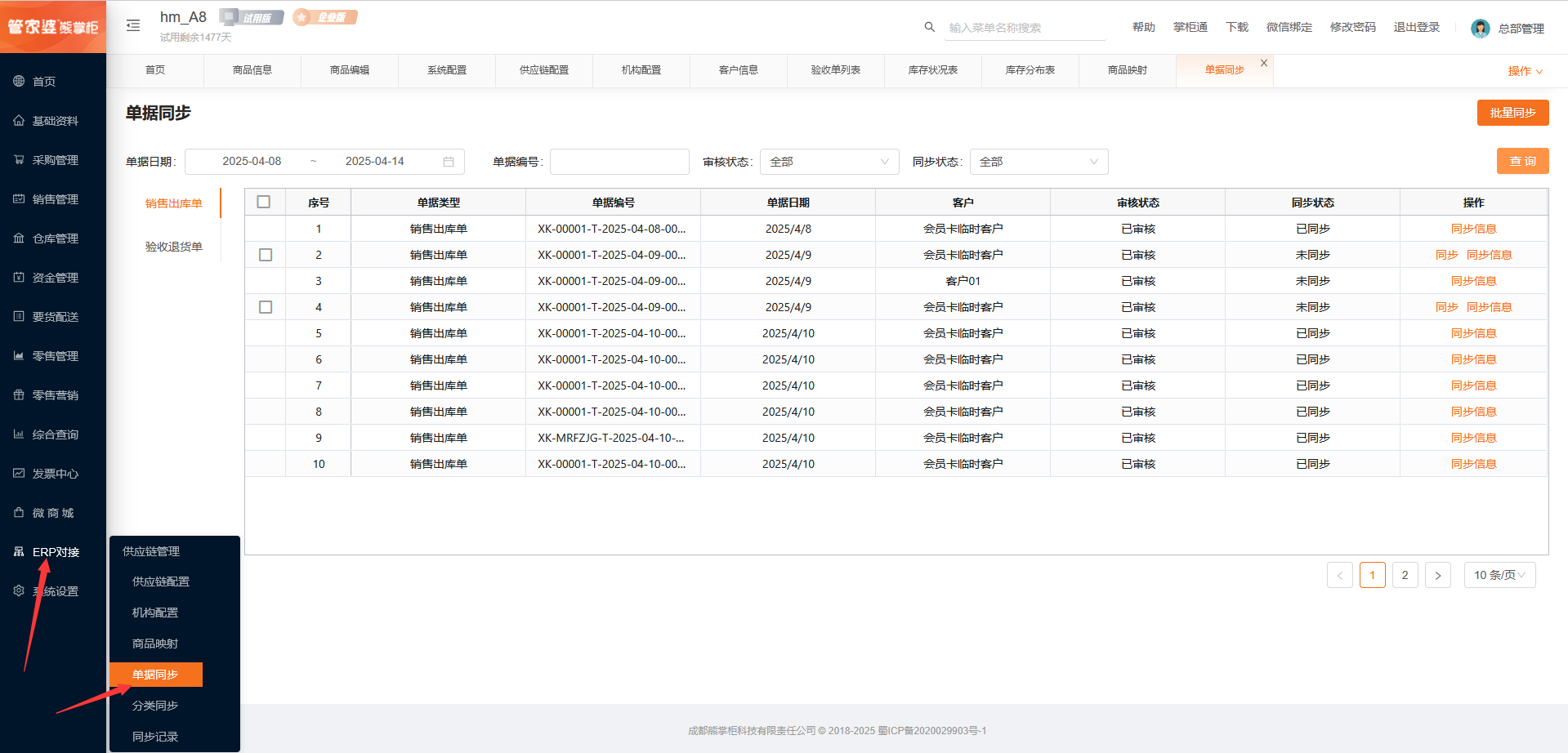Screen dimensions: 1568x753
Task: Check the row 2 checkbox
Action: coord(266,255)
